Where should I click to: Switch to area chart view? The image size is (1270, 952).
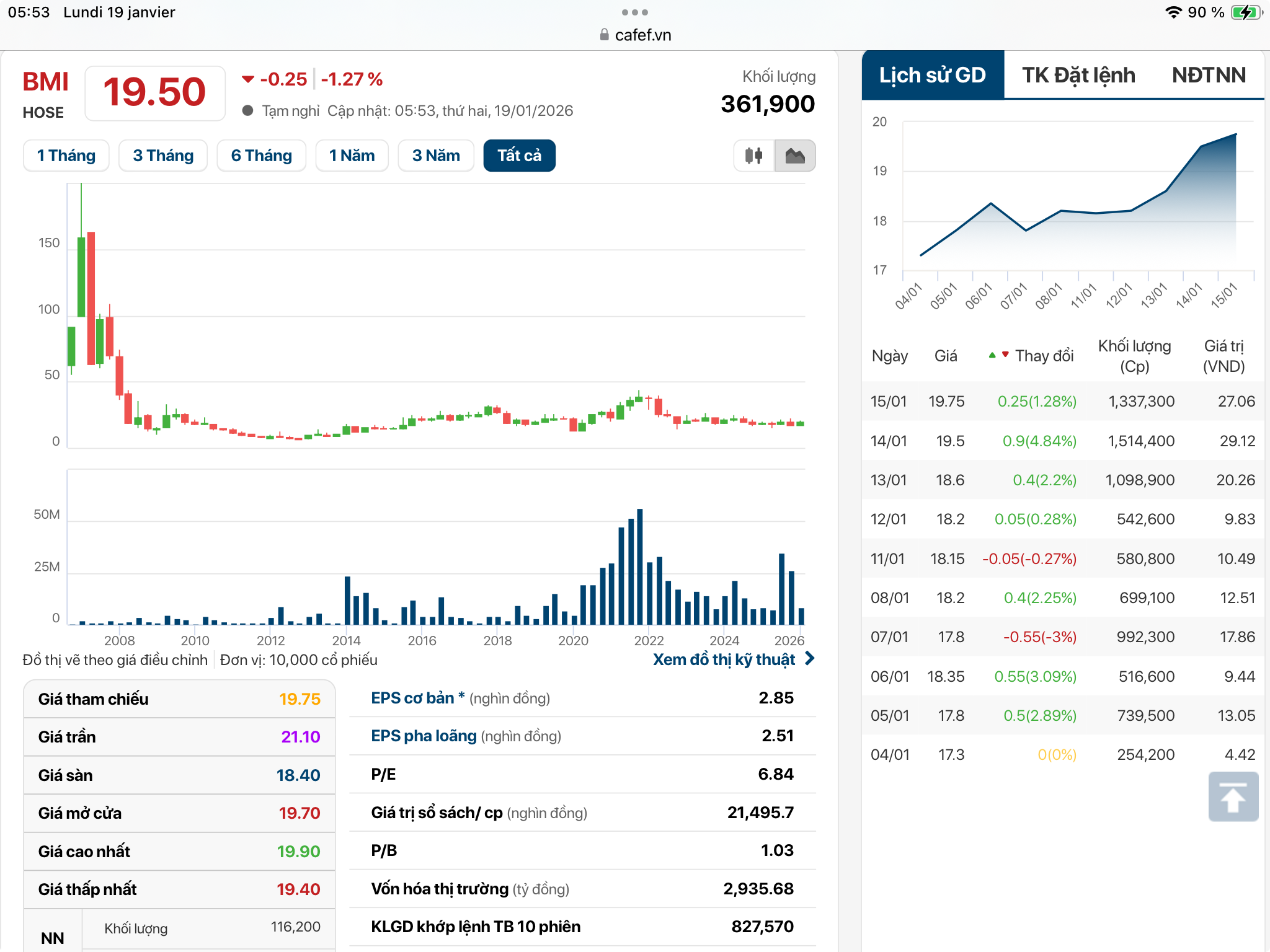[x=795, y=156]
